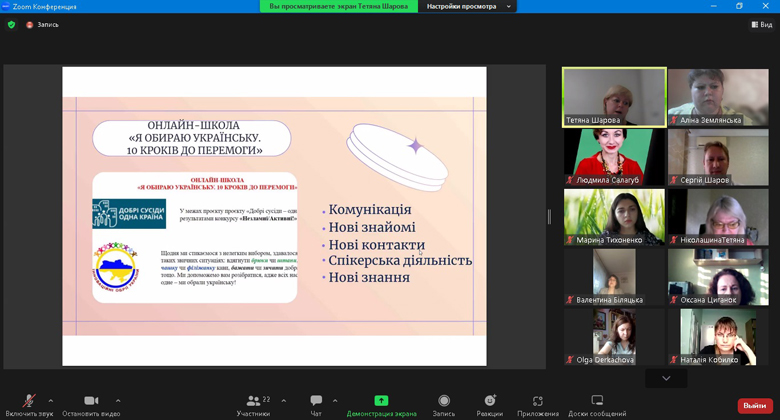780x420 pixels.
Task: Select Olga Derkachova video tile
Action: click(x=614, y=337)
